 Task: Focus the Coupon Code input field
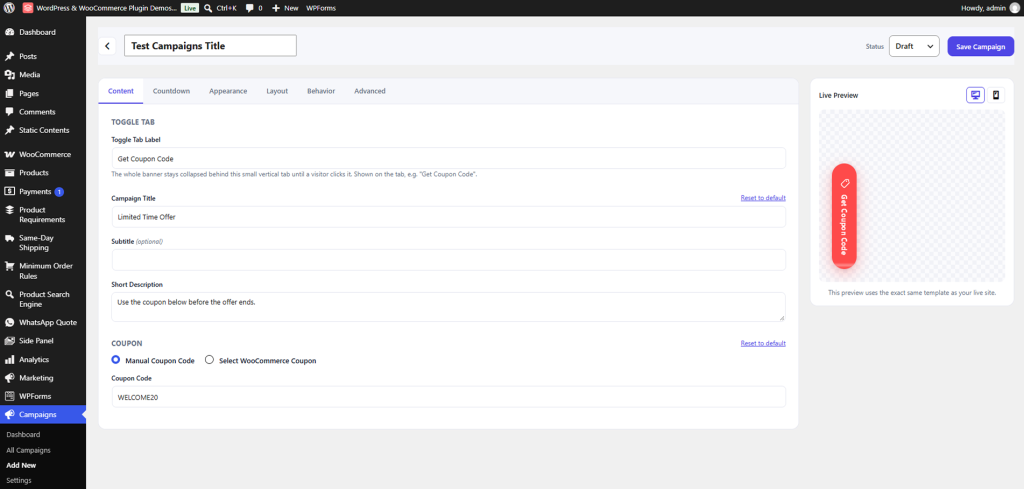(449, 397)
